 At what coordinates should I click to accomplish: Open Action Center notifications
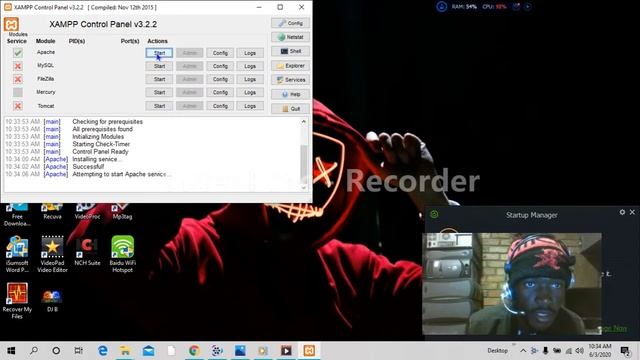pos(625,351)
